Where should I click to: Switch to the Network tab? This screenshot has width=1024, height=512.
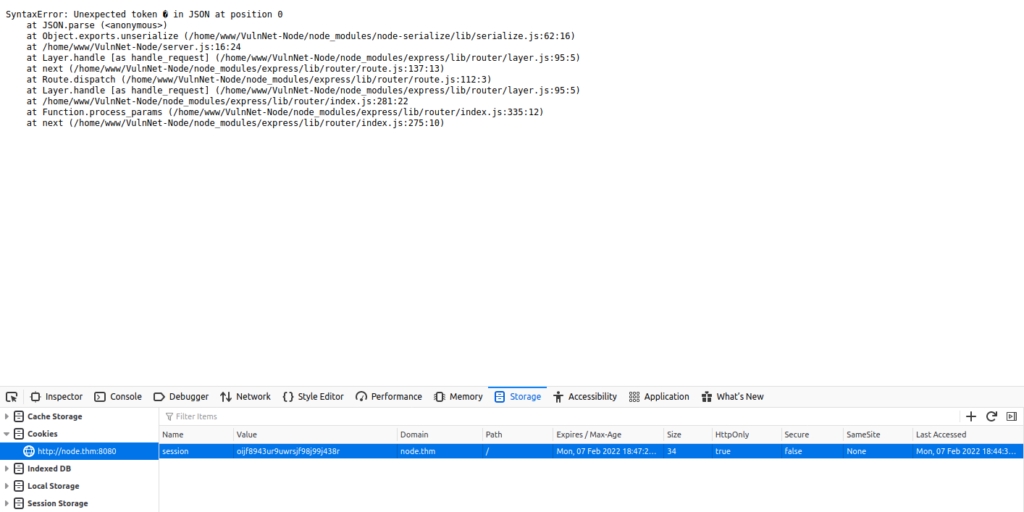246,397
